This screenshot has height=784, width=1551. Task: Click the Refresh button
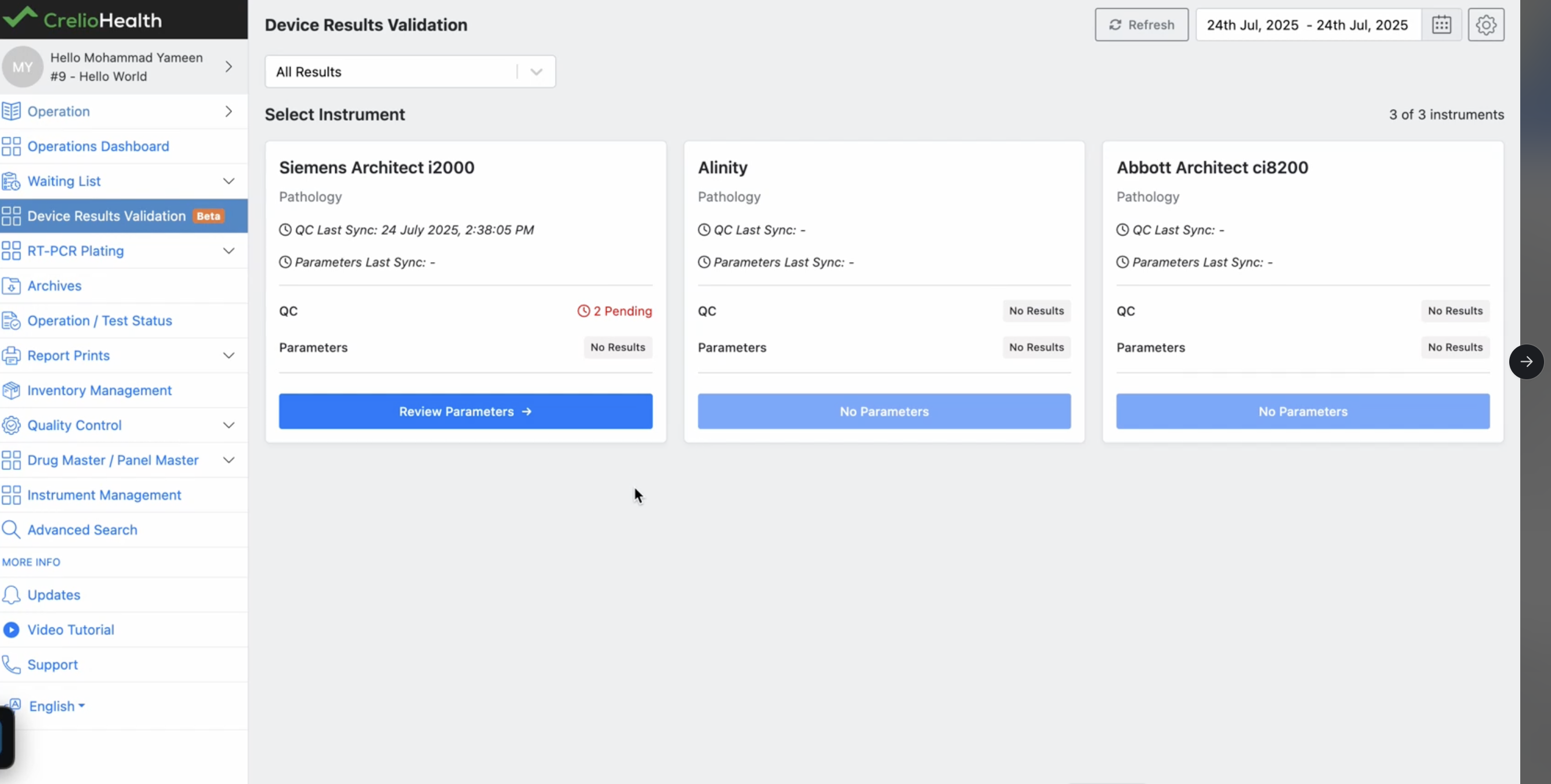tap(1141, 25)
